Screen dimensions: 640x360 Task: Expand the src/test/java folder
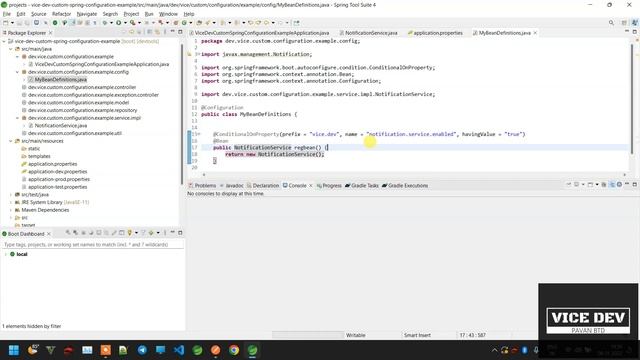(11, 195)
